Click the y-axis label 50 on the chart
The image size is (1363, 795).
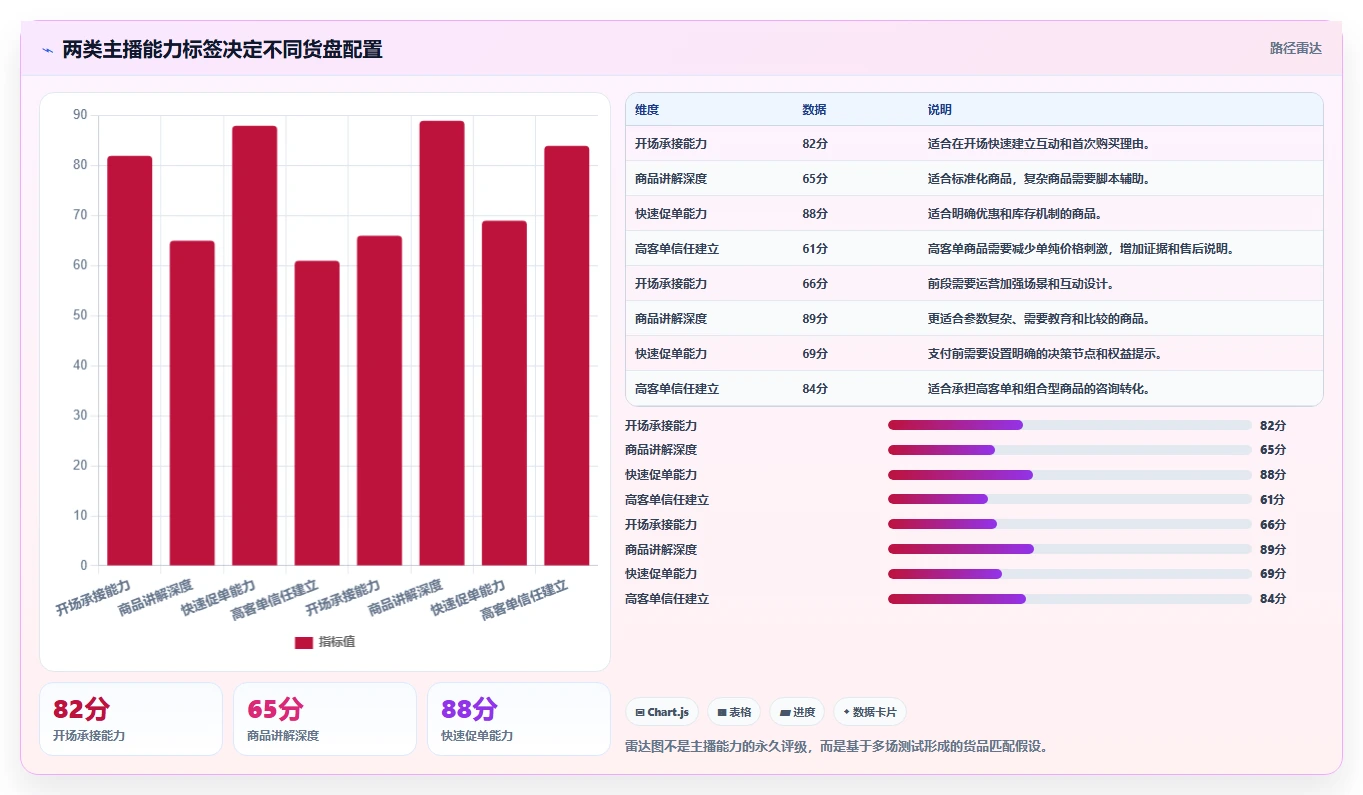(80, 315)
